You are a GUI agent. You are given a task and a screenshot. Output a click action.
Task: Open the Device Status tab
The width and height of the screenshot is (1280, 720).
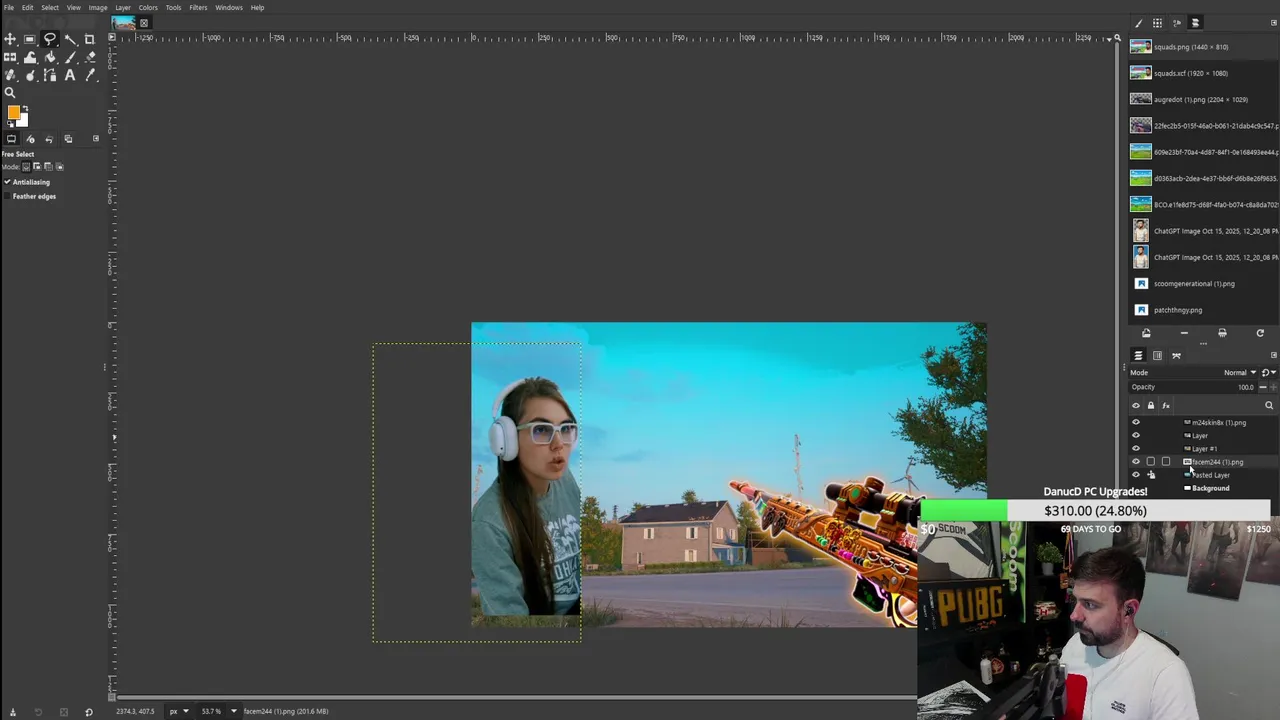point(30,139)
